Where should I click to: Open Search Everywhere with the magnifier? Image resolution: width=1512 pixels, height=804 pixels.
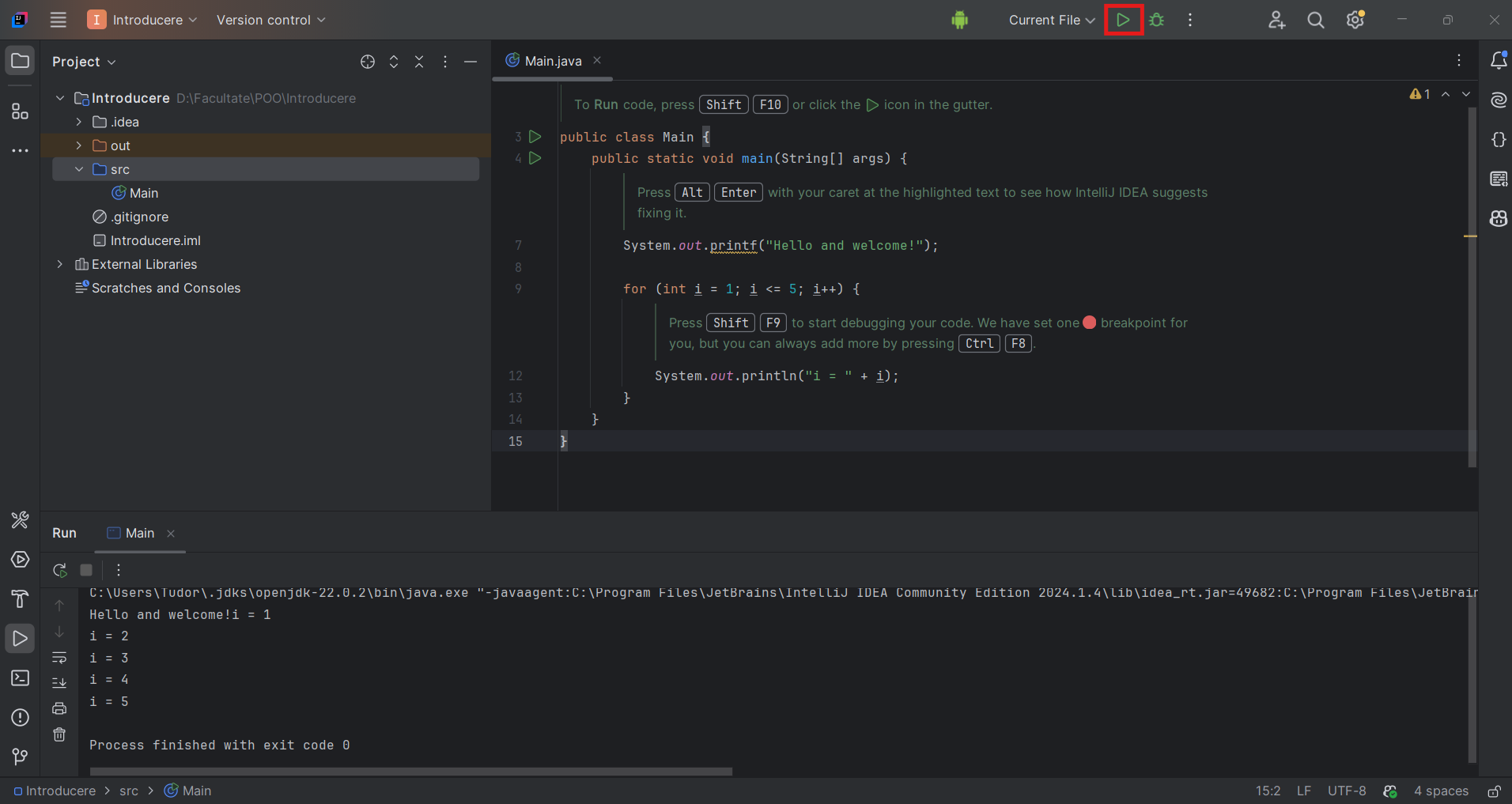coord(1315,20)
